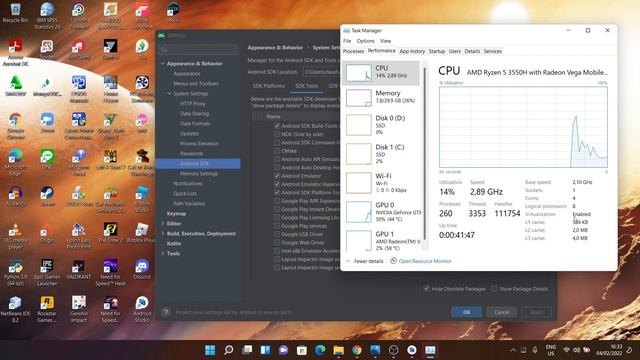Expand the Tools settings node

pos(162,253)
